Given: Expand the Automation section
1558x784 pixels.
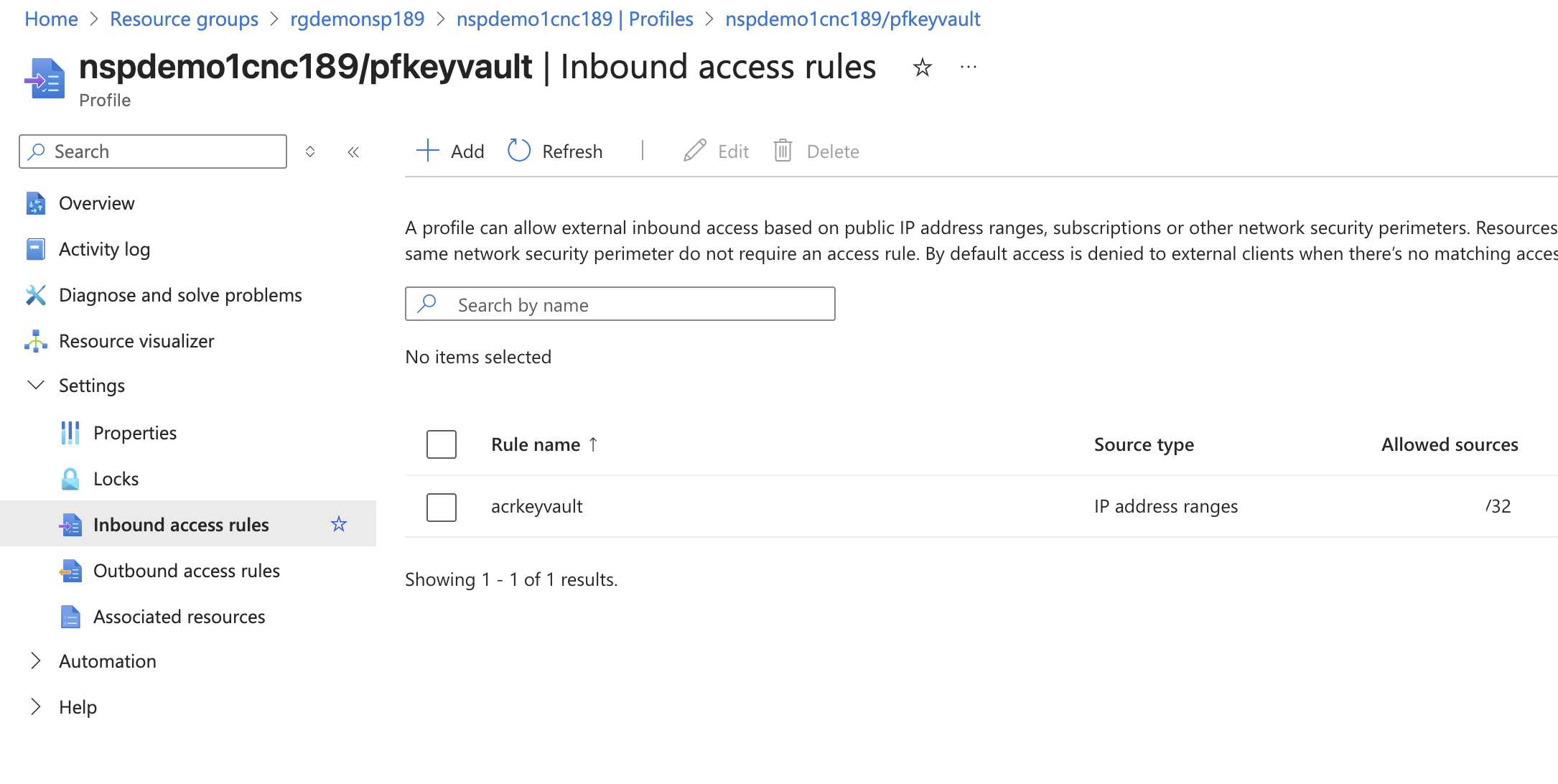Looking at the screenshot, I should click(36, 661).
